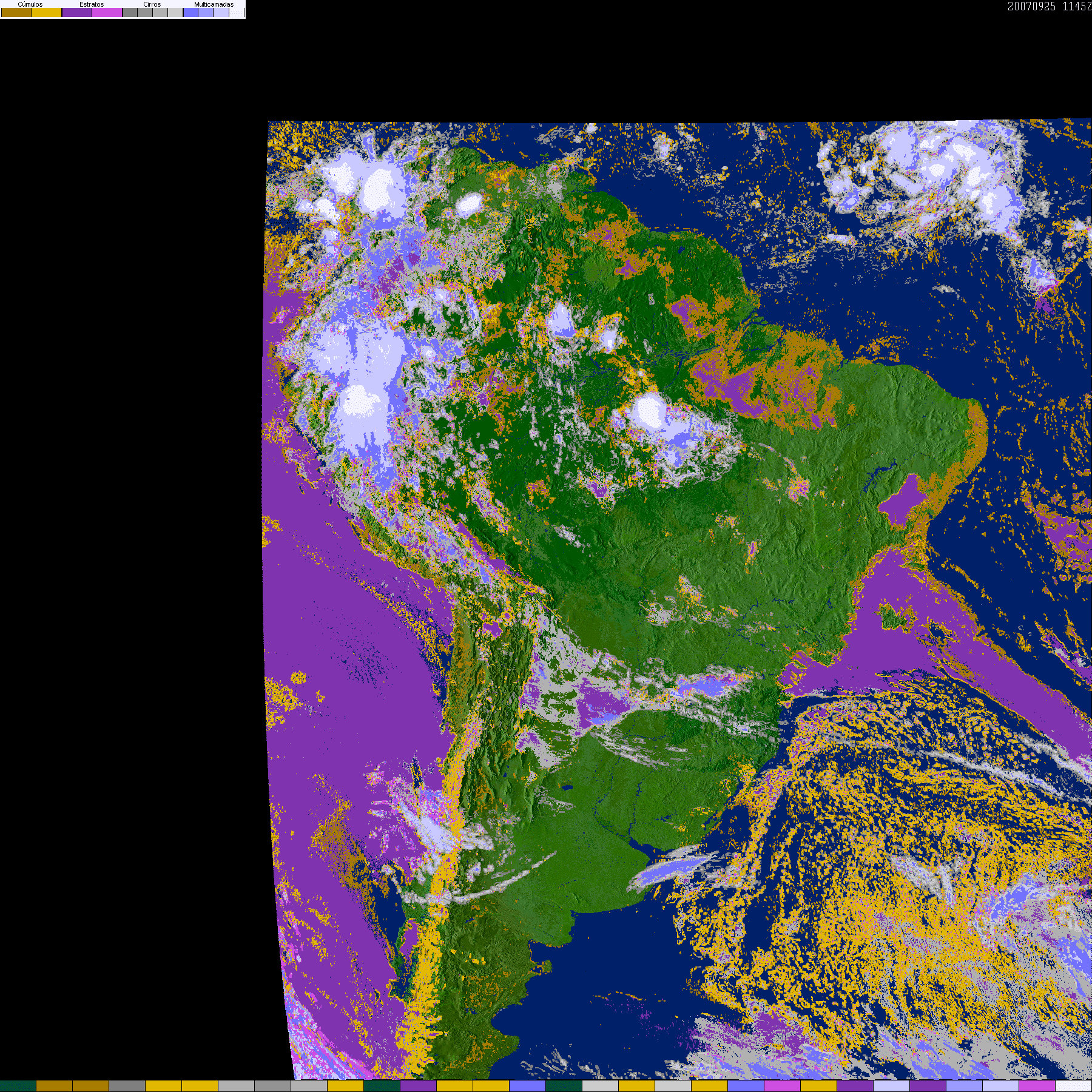
Task: Click the darkest gray Cirros swatch
Action: [x=130, y=13]
